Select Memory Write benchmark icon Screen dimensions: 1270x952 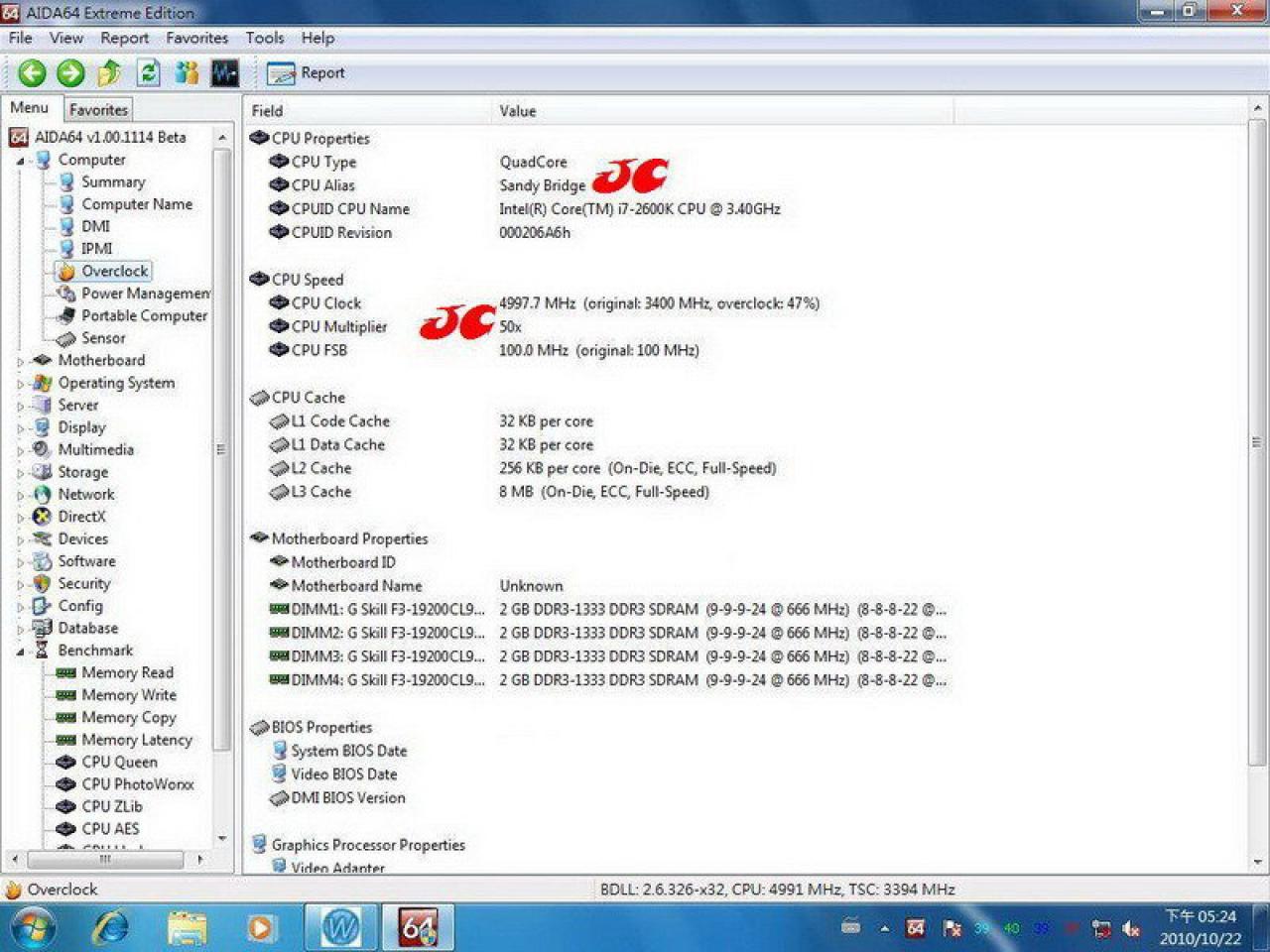pos(65,695)
